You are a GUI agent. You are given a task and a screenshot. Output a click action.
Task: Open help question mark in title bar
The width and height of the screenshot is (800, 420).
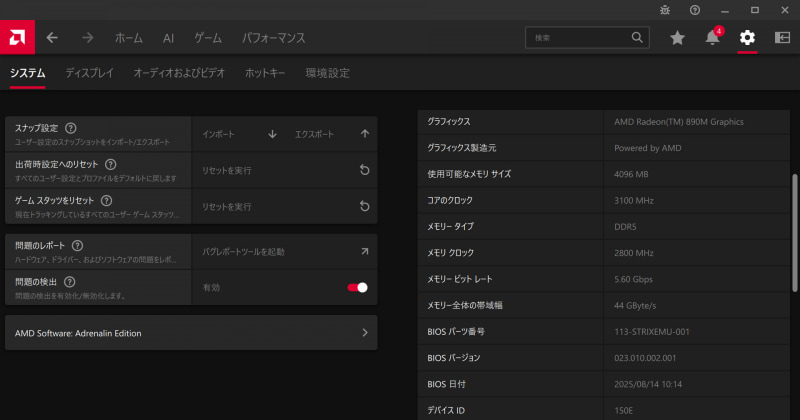[x=695, y=10]
